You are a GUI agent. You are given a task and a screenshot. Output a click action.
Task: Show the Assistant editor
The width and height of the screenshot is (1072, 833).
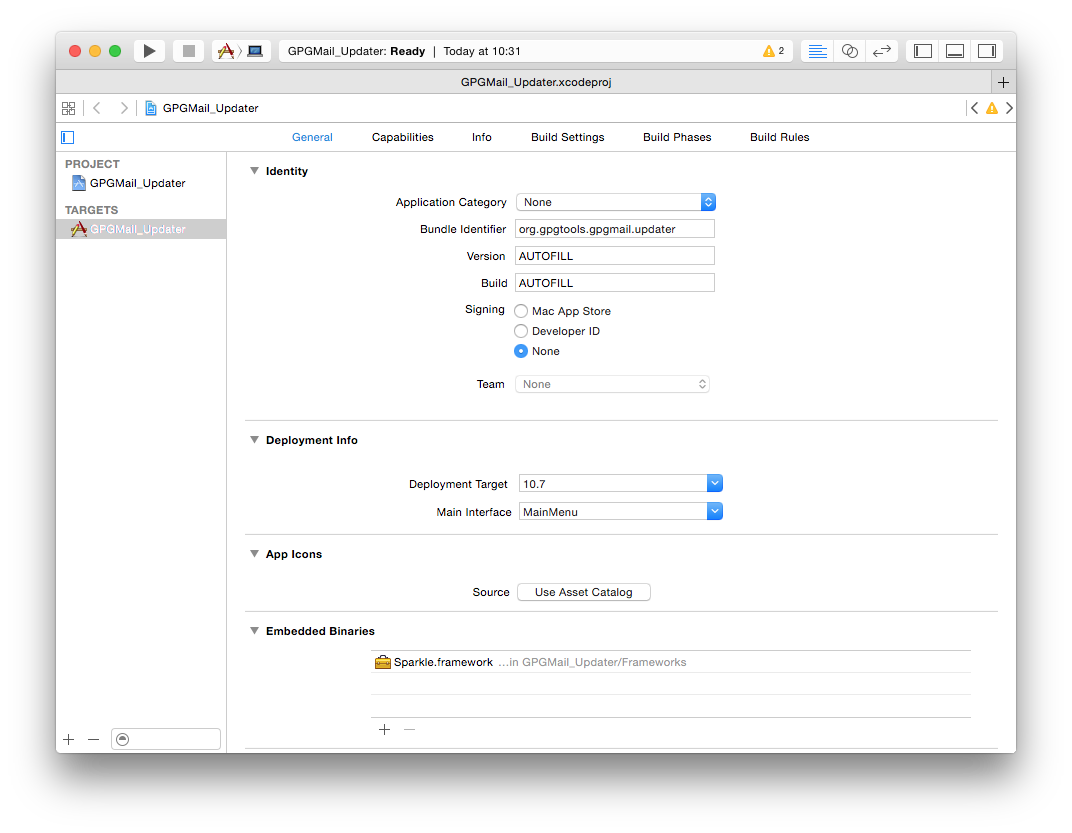point(849,51)
